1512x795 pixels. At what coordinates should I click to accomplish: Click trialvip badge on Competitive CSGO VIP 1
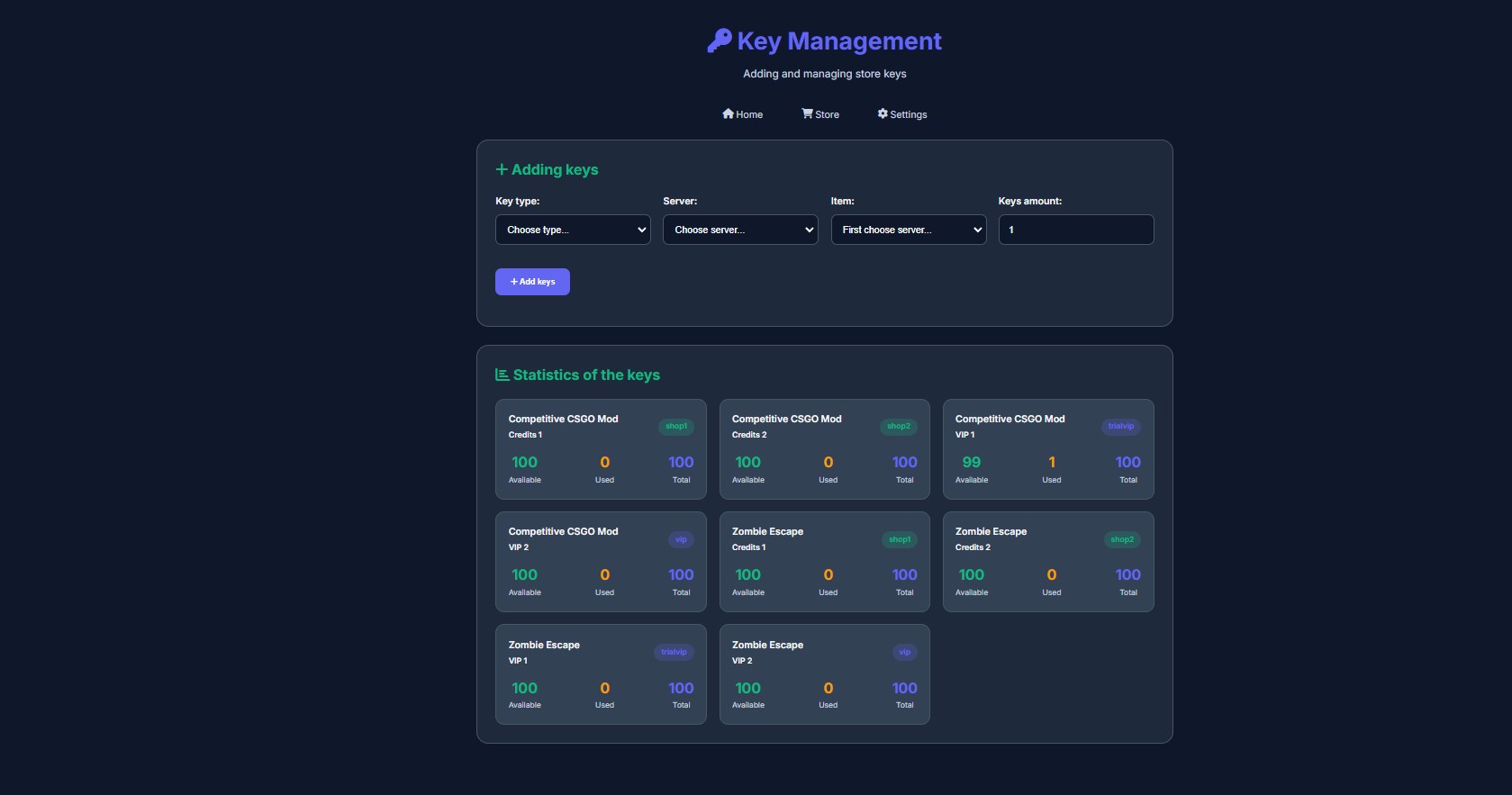coord(1120,426)
